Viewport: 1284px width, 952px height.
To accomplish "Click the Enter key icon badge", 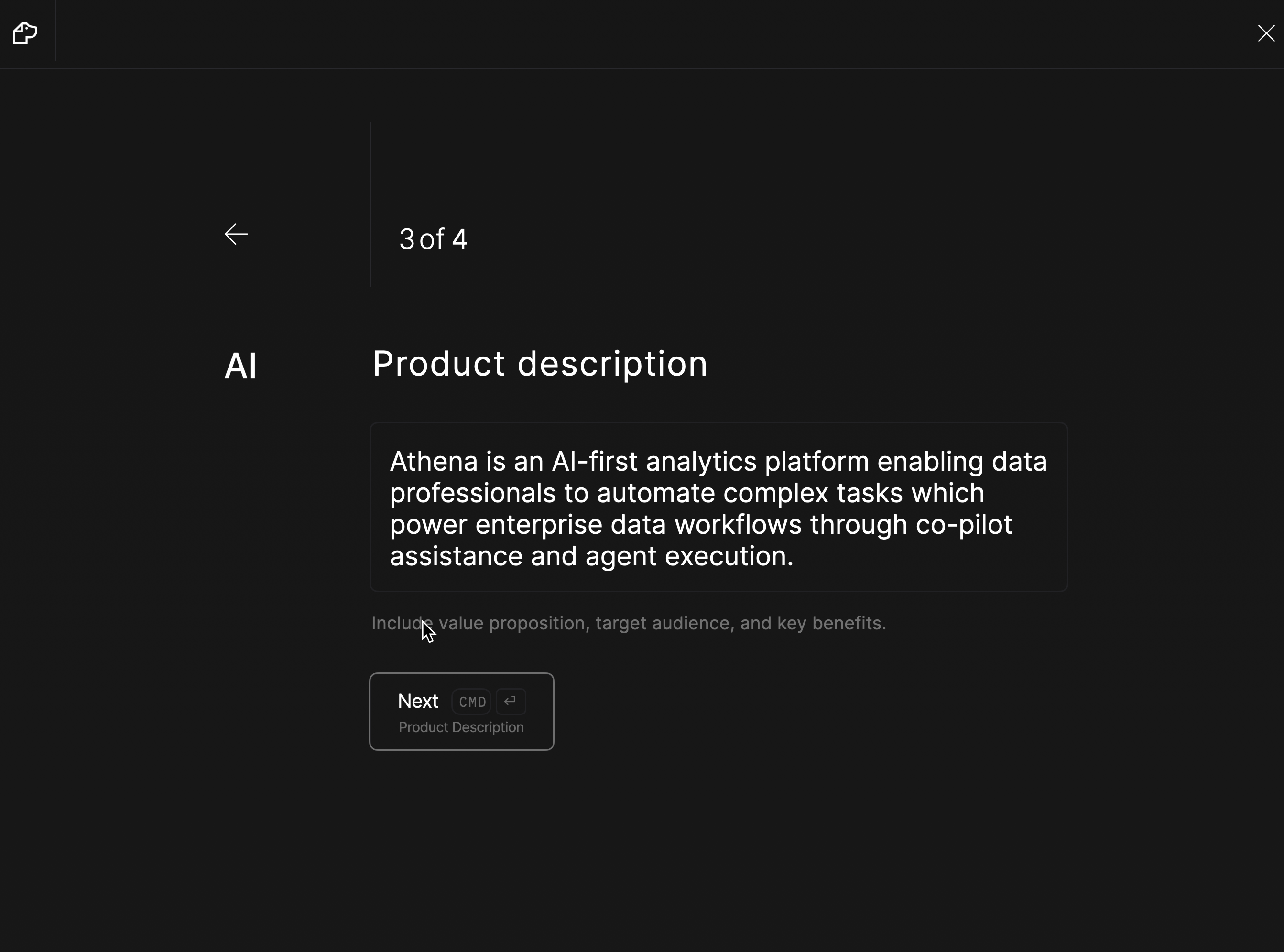I will pyautogui.click(x=510, y=701).
